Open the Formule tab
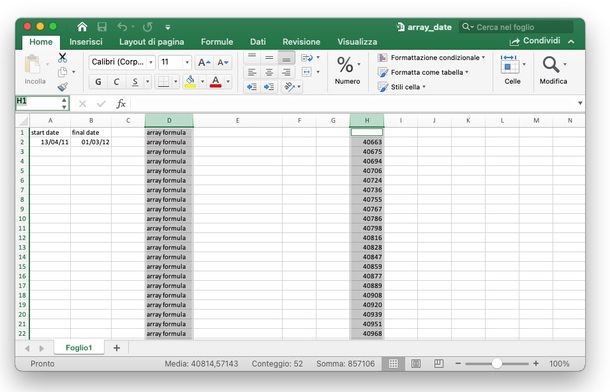This screenshot has width=610, height=392. 217,42
